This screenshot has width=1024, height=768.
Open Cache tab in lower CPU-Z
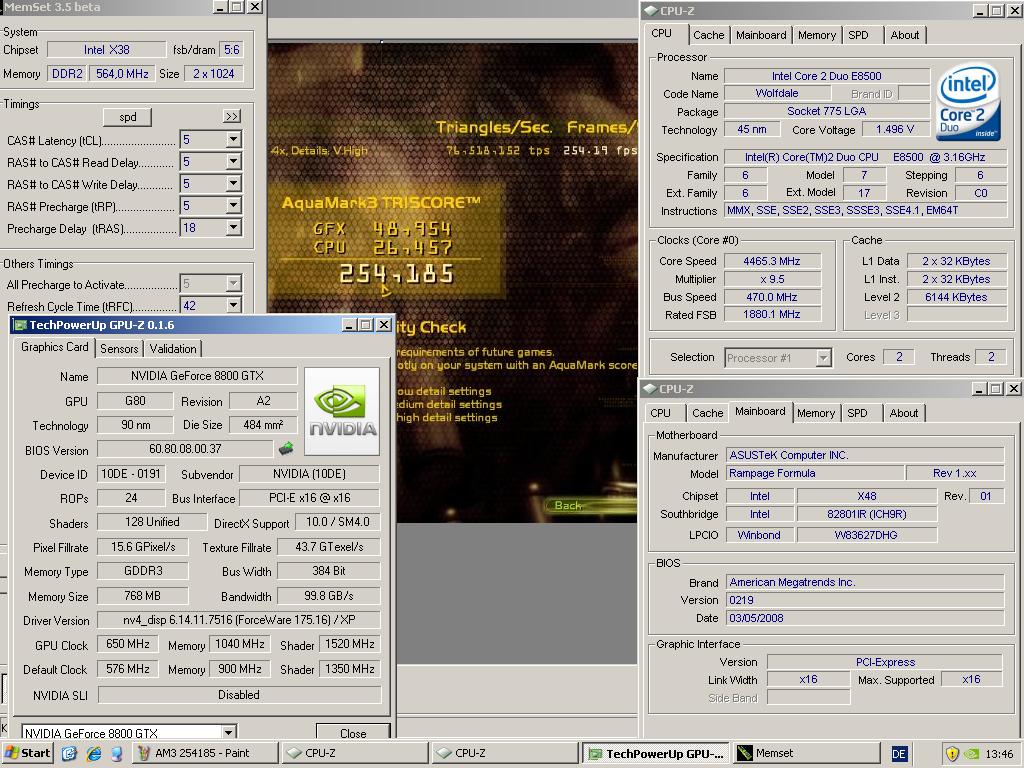click(707, 413)
